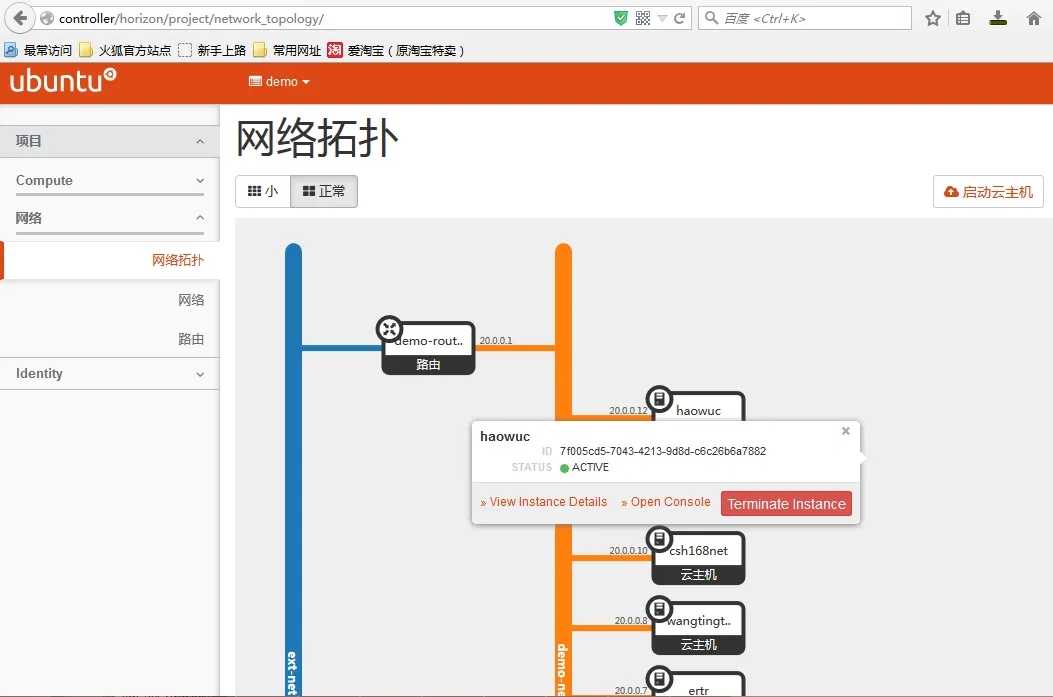Open the downloads arrow icon

pos(998,18)
